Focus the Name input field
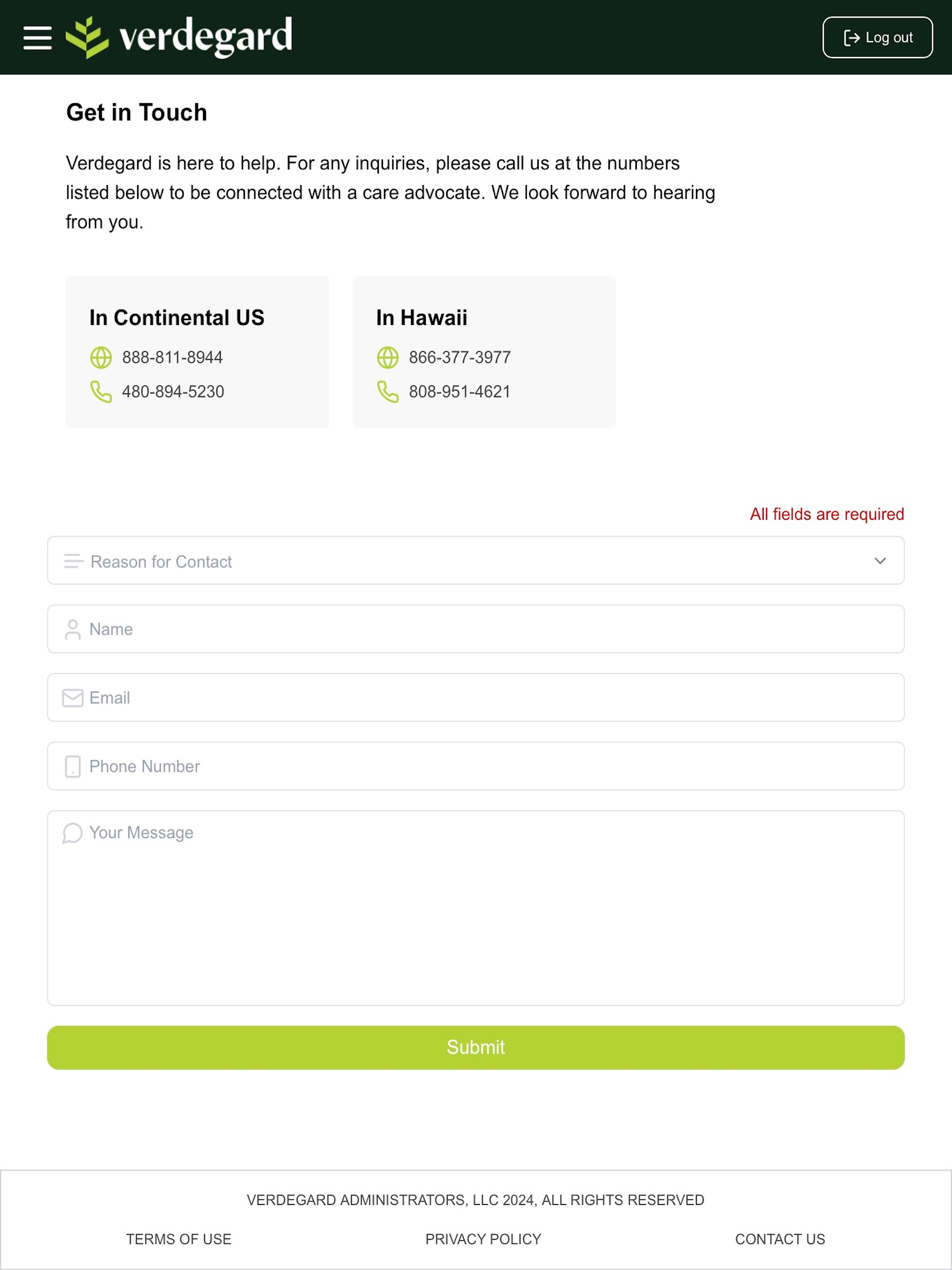952x1270 pixels. click(476, 628)
